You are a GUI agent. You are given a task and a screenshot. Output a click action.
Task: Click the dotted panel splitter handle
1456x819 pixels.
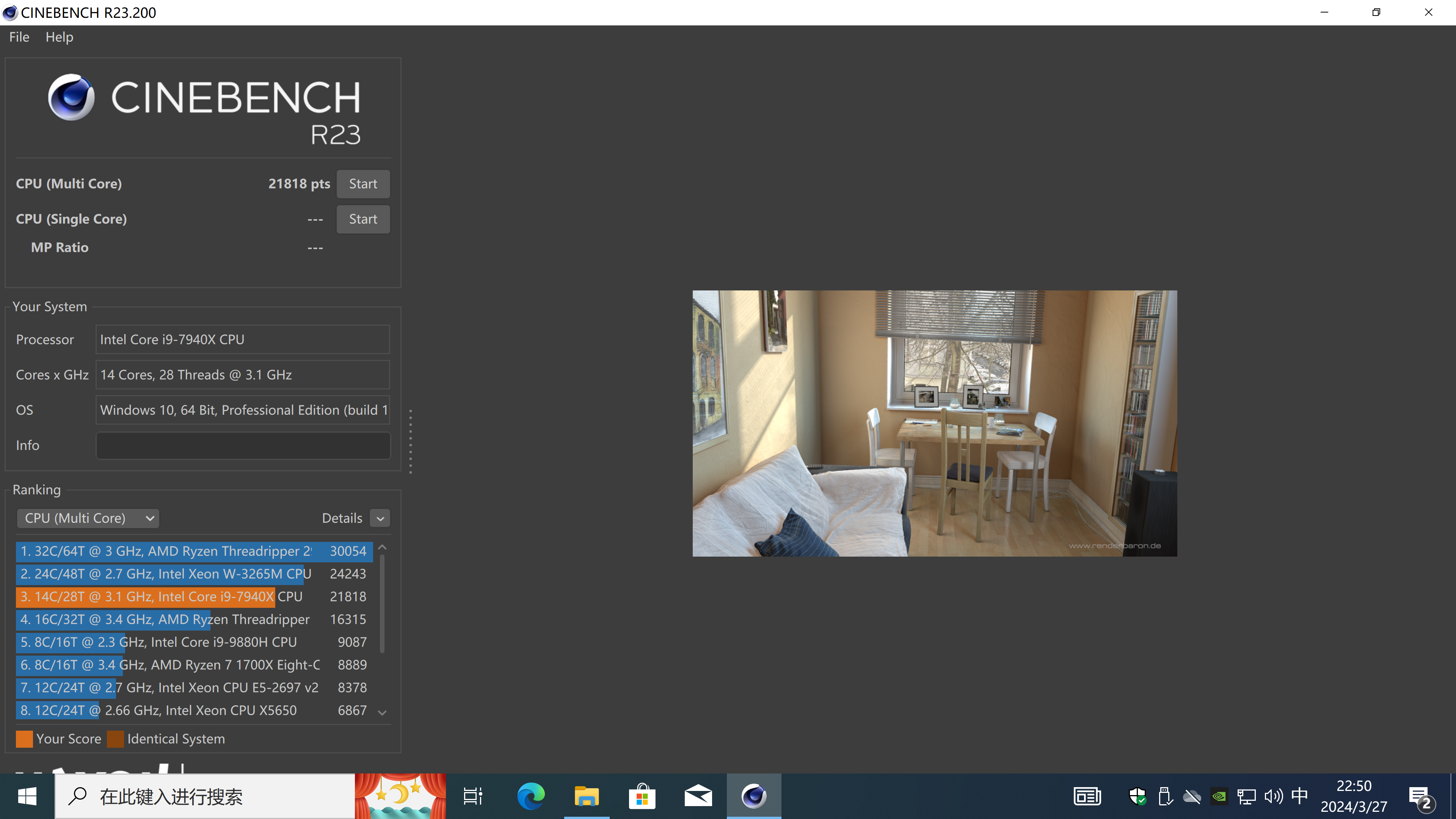click(410, 441)
